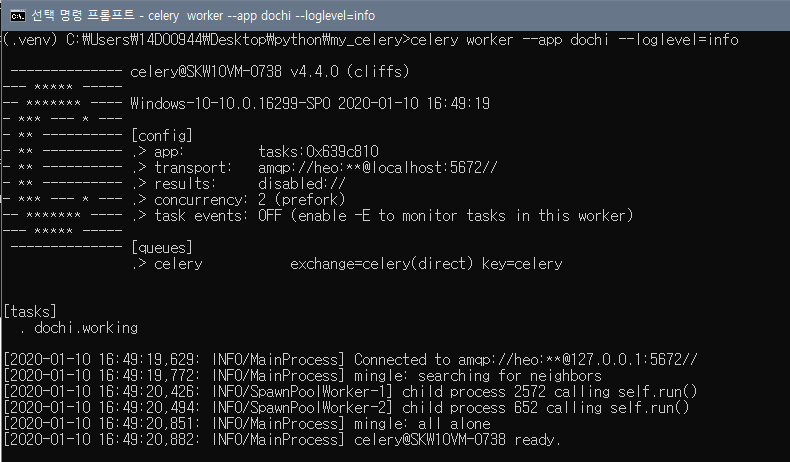Viewport: 790px width, 462px height.
Task: Click the app value 'tasks:0x639c810'
Action: click(318, 152)
